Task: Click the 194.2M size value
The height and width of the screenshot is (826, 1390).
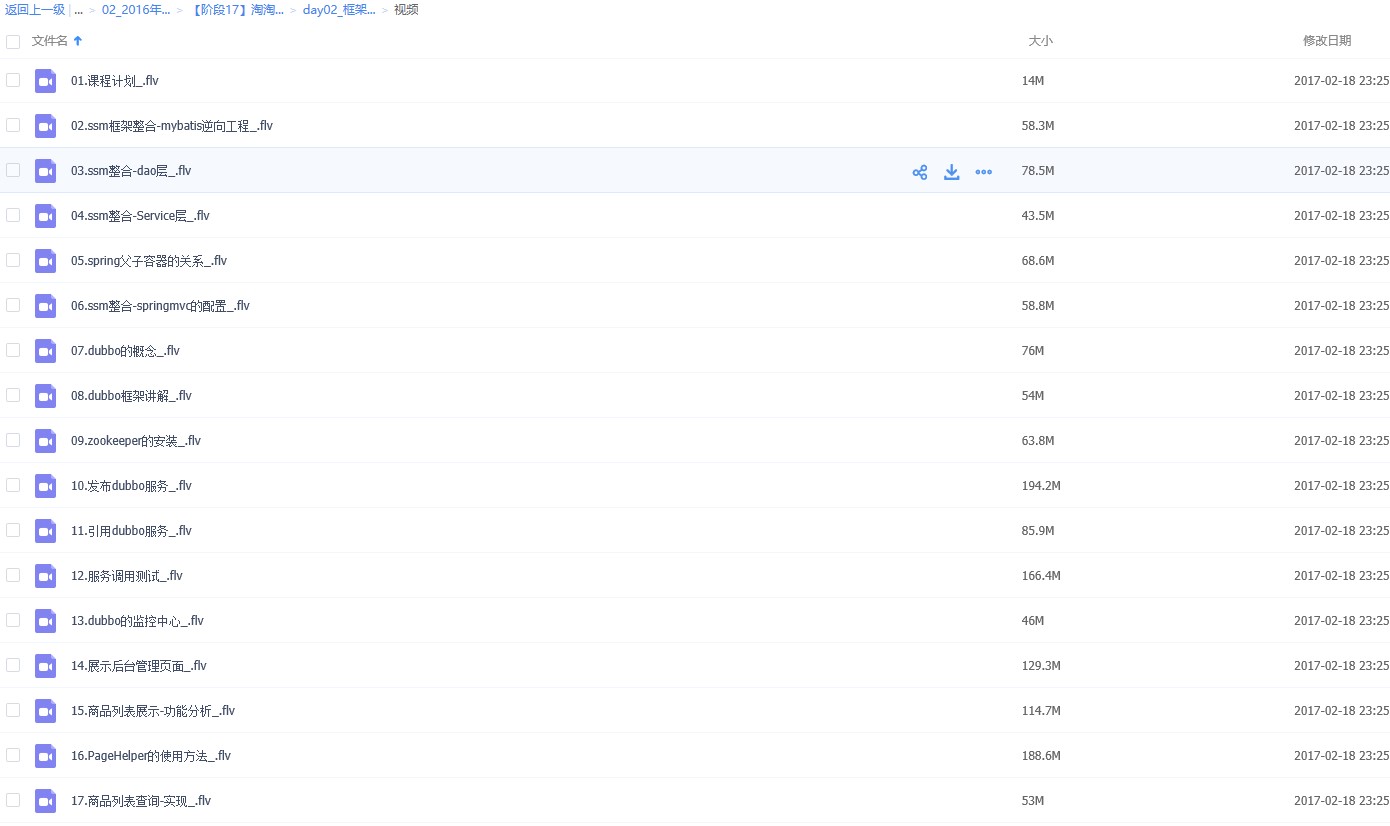Action: point(1041,486)
